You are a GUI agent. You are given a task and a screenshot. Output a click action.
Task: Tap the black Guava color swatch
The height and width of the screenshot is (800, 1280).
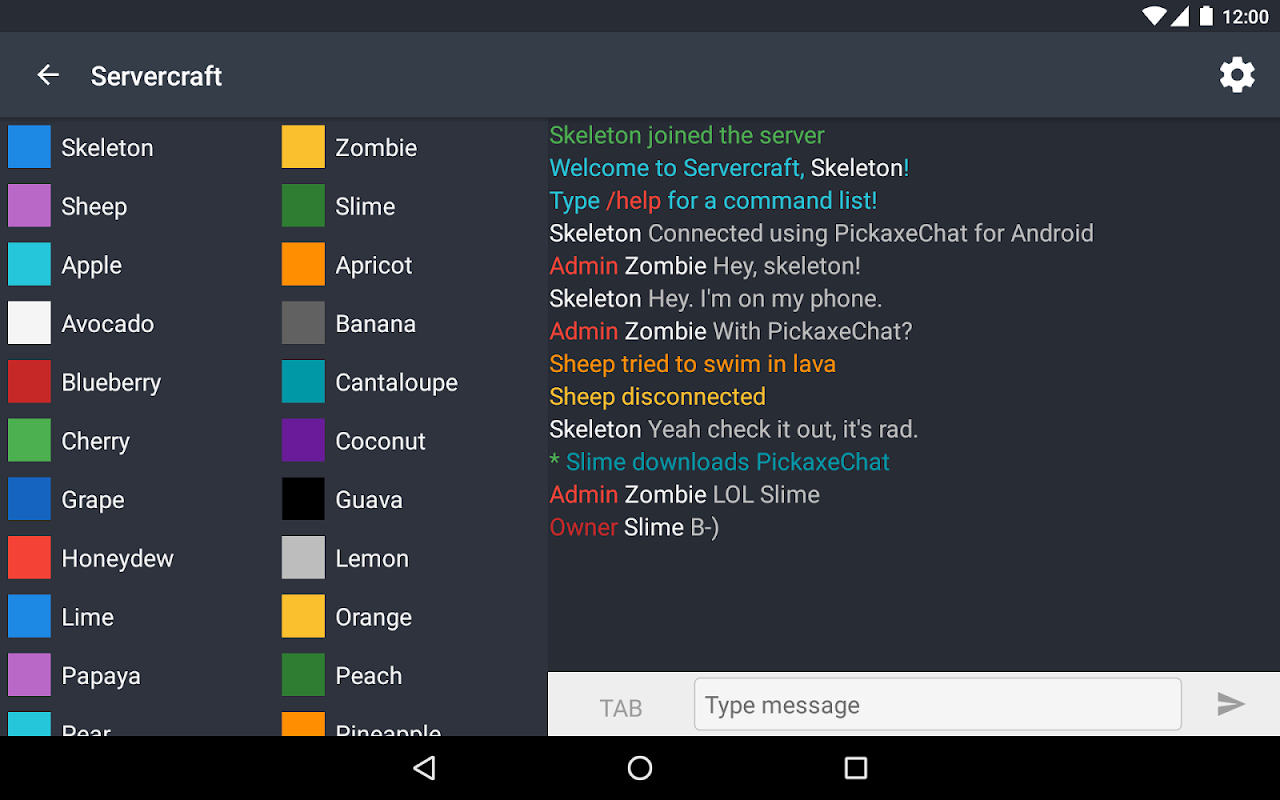(303, 499)
